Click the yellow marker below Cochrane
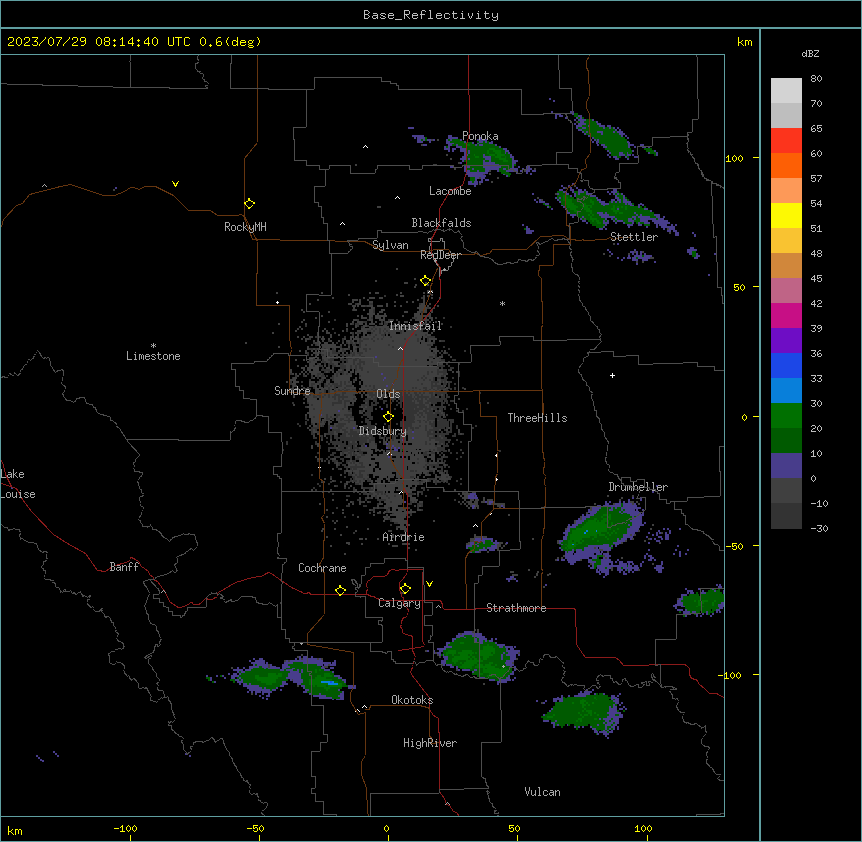Image resolution: width=862 pixels, height=842 pixels. click(340, 590)
